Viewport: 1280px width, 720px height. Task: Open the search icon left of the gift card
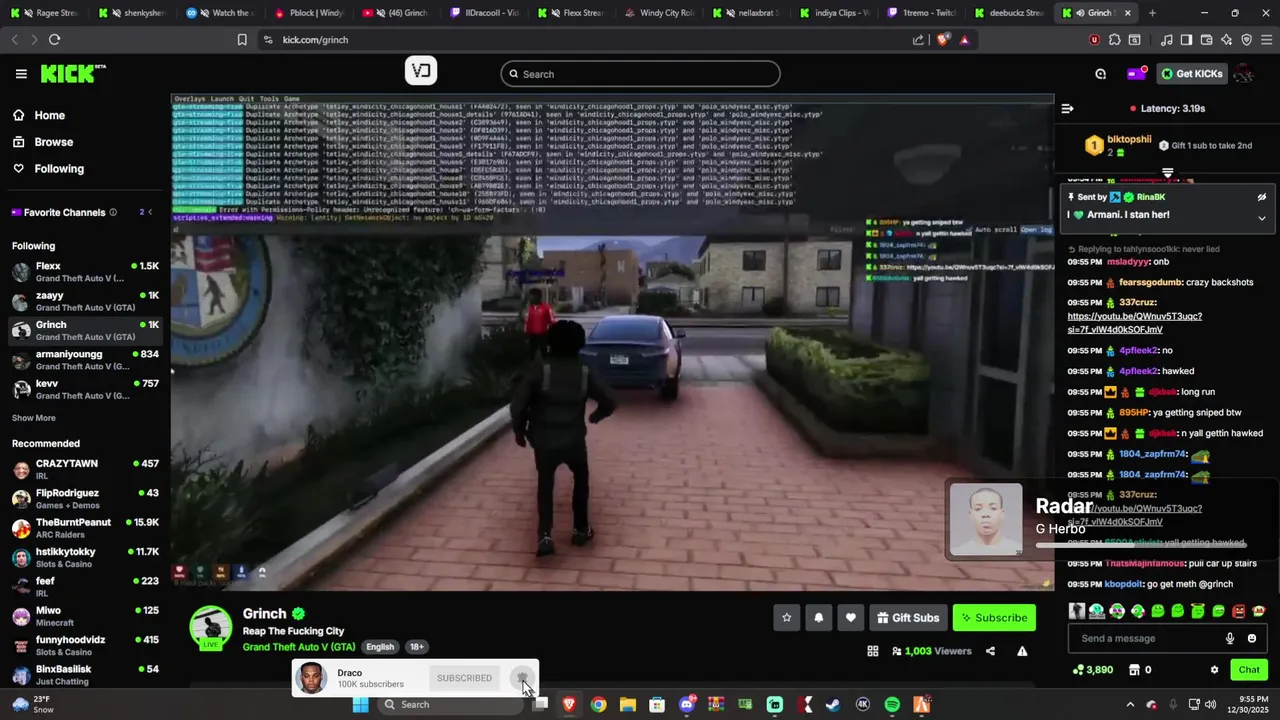[x=1100, y=74]
